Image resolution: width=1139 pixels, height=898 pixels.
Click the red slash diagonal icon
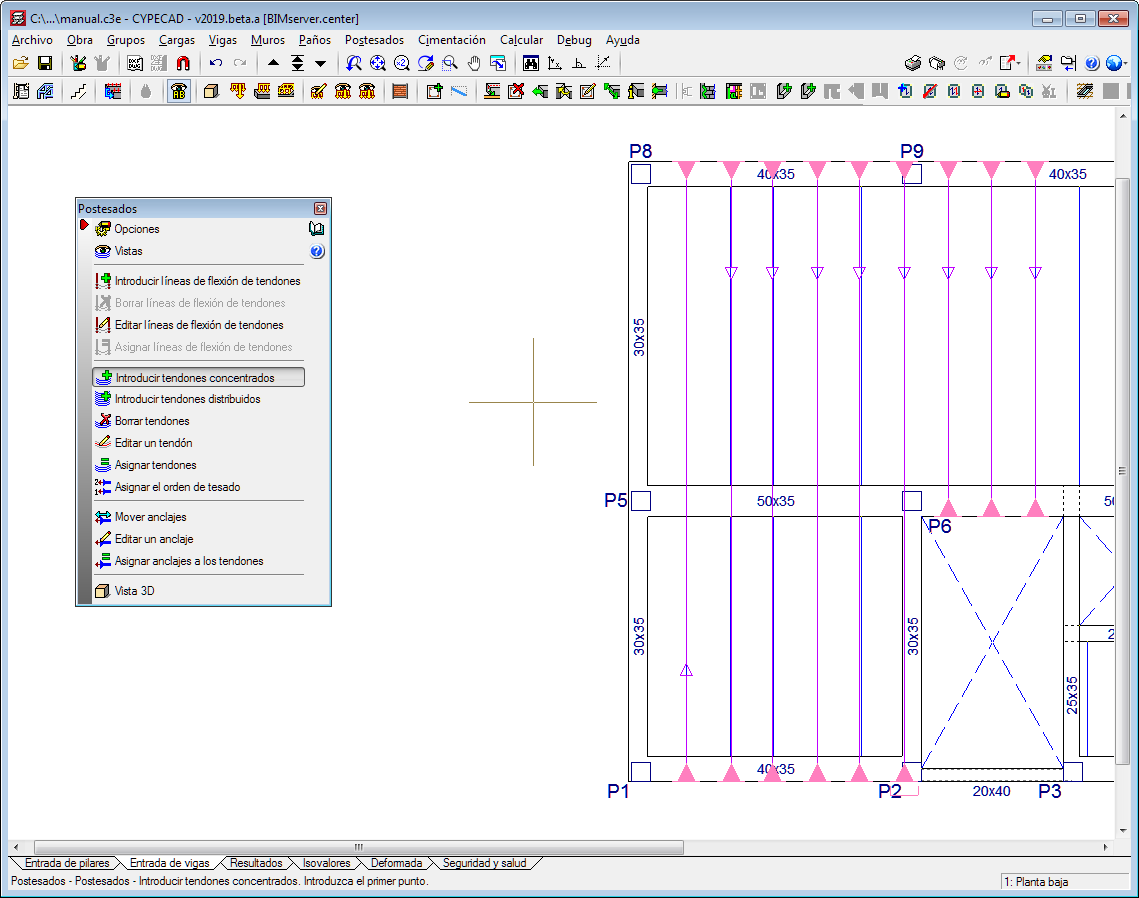coord(930,92)
